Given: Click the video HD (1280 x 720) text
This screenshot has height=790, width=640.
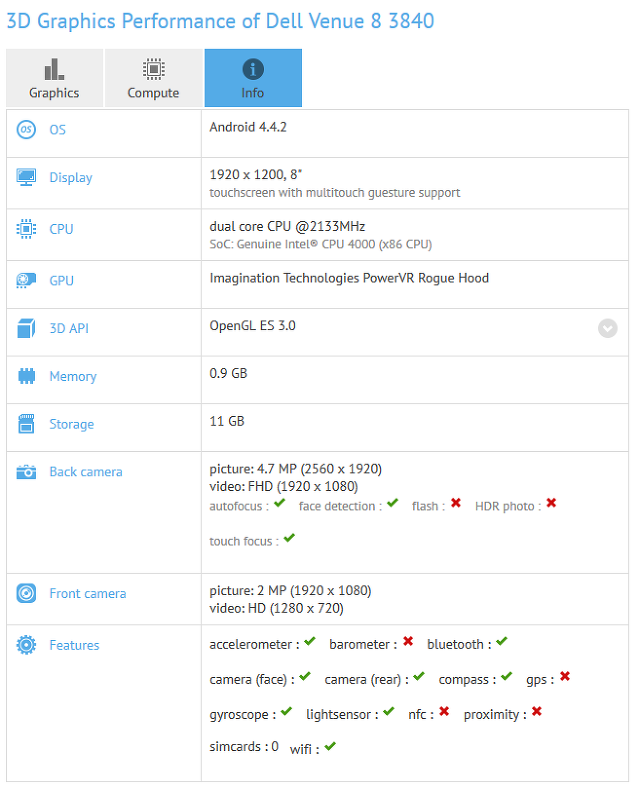Looking at the screenshot, I should tap(276, 608).
